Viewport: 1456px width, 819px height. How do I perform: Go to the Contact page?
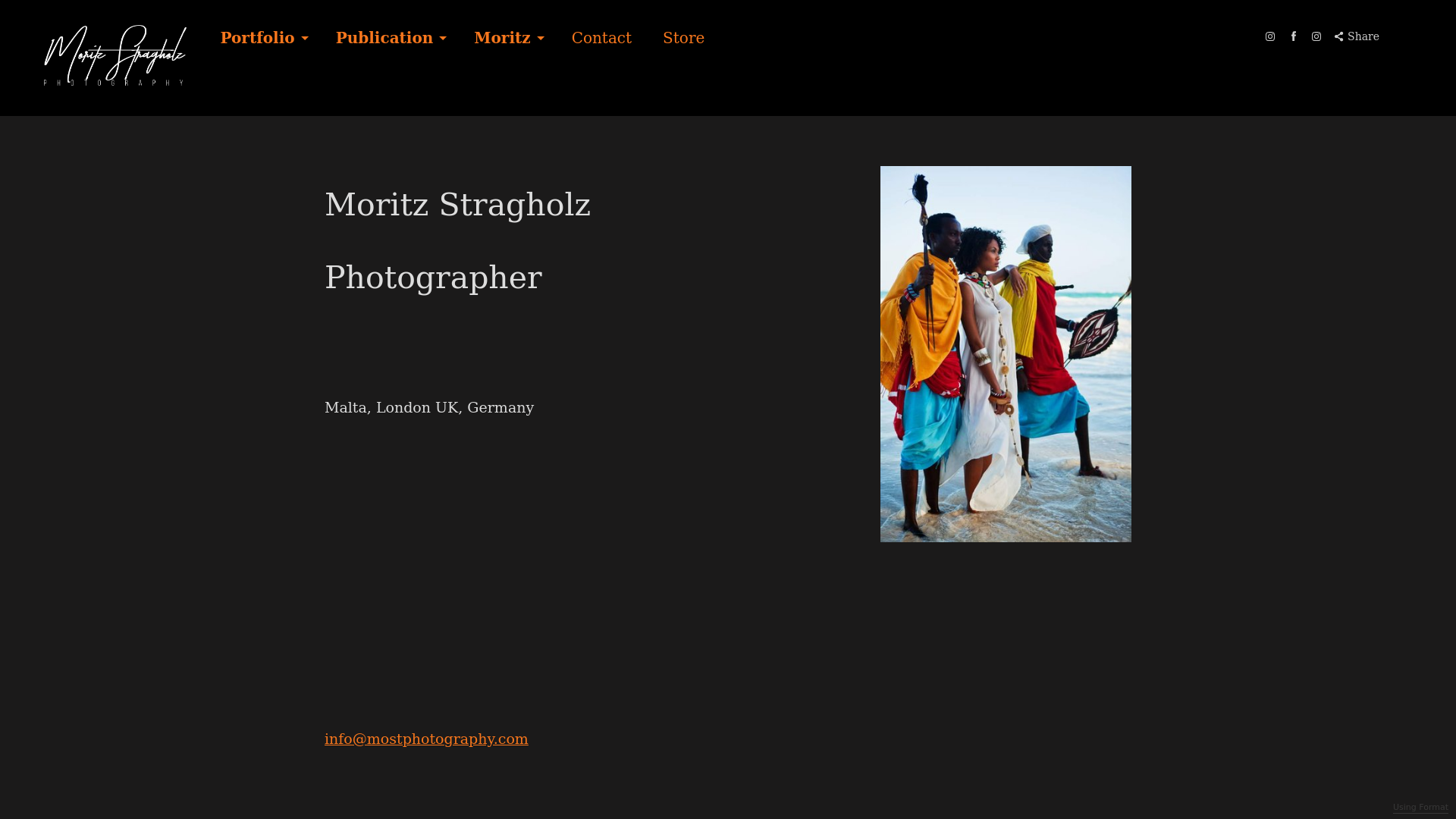pos(601,38)
